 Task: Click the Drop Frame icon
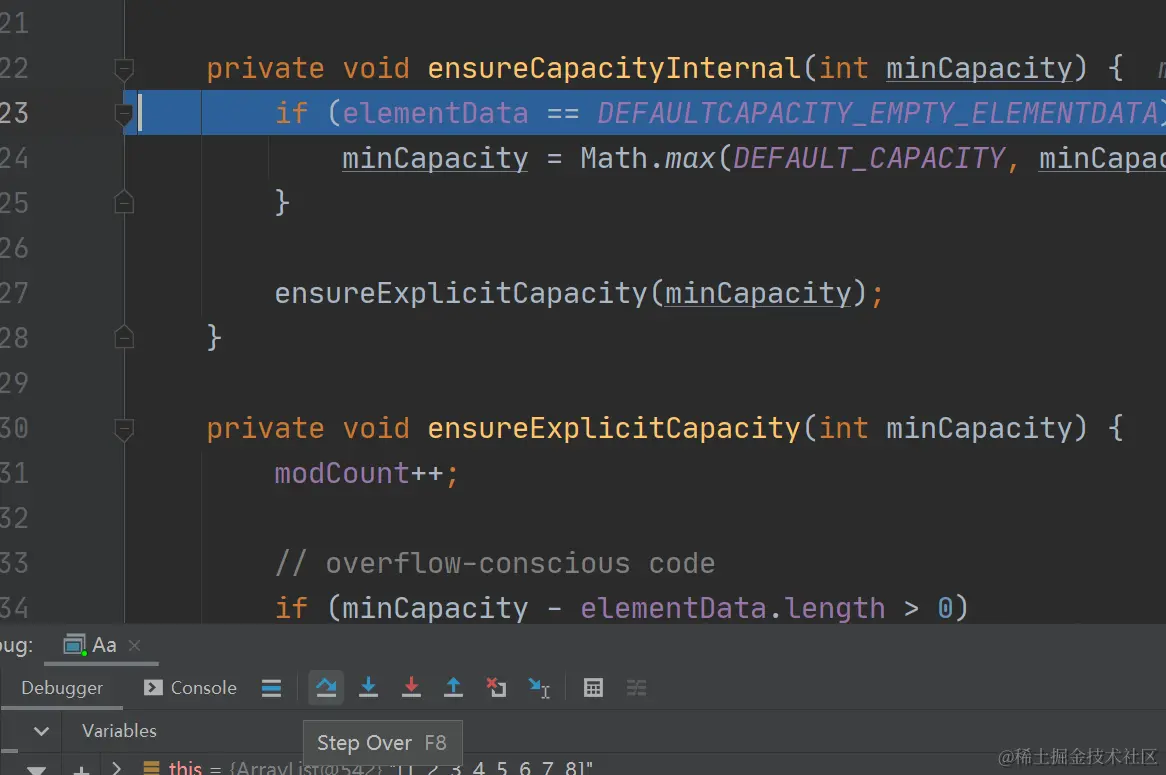pyautogui.click(x=496, y=687)
